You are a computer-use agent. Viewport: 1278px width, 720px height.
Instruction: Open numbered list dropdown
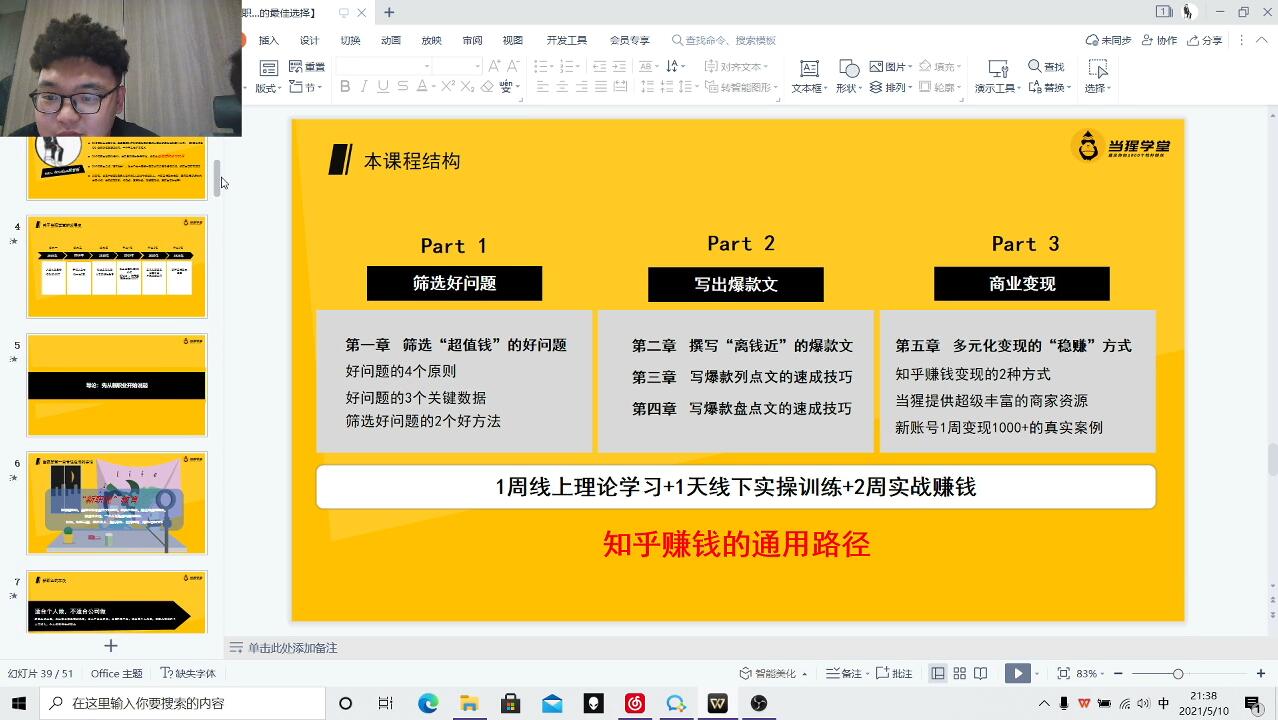coord(576,66)
